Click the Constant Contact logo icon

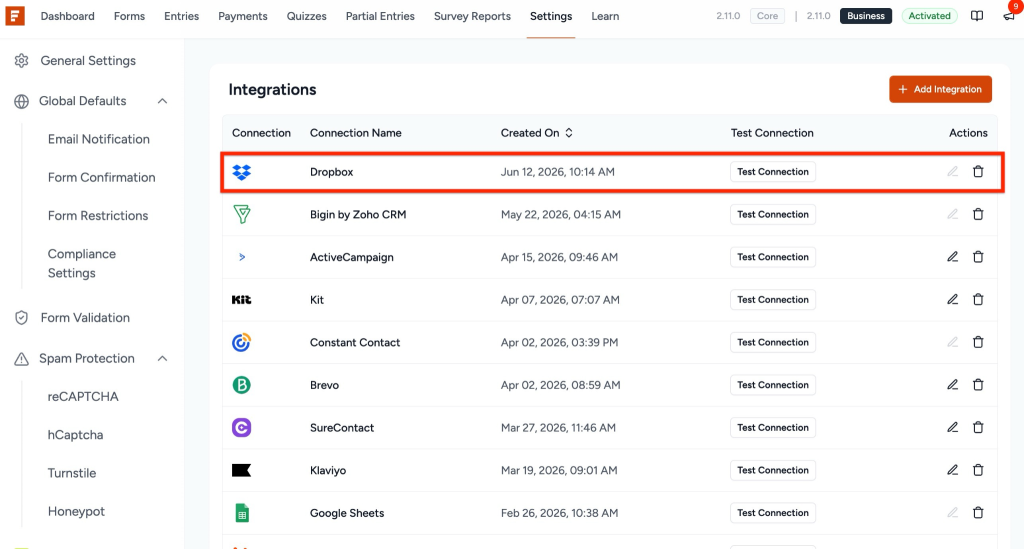click(x=242, y=342)
